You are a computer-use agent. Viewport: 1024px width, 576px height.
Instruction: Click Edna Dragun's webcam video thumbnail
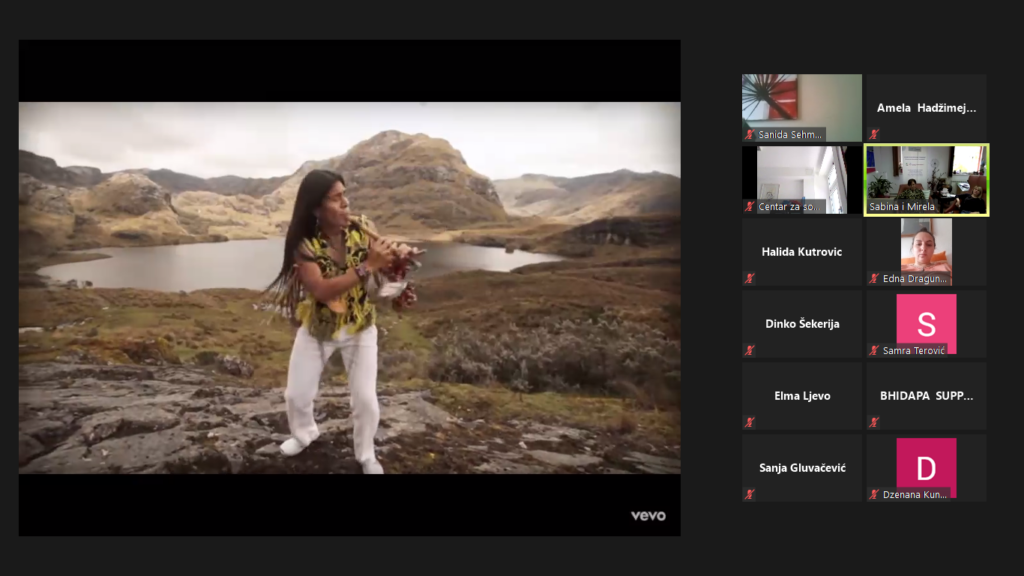(926, 245)
